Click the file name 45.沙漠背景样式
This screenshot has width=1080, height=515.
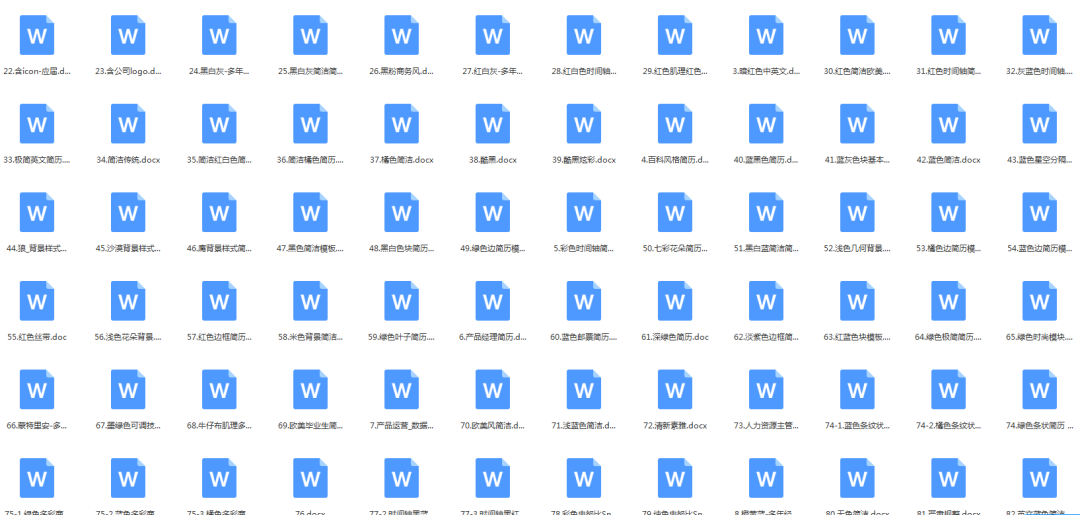(128, 248)
